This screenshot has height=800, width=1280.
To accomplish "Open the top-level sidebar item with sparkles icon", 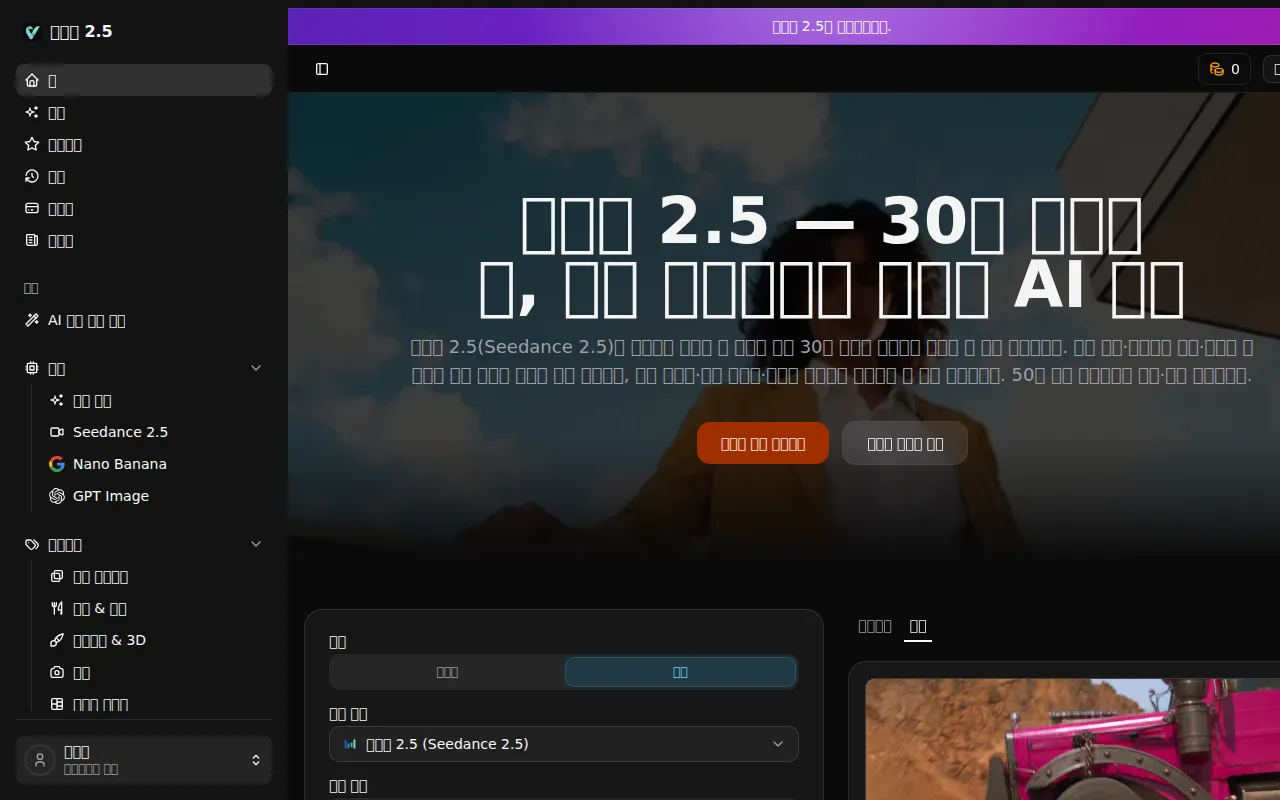I will tap(144, 112).
